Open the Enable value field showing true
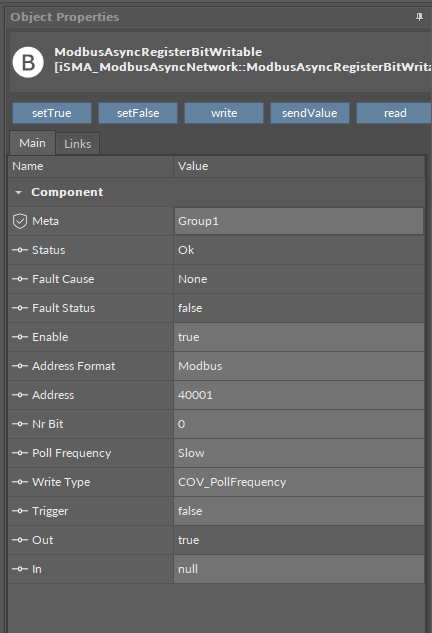This screenshot has height=633, width=432. pos(299,337)
